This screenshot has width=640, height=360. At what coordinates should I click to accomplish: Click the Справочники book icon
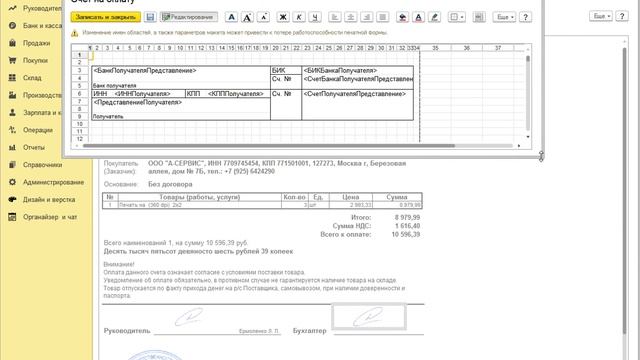click(13, 165)
